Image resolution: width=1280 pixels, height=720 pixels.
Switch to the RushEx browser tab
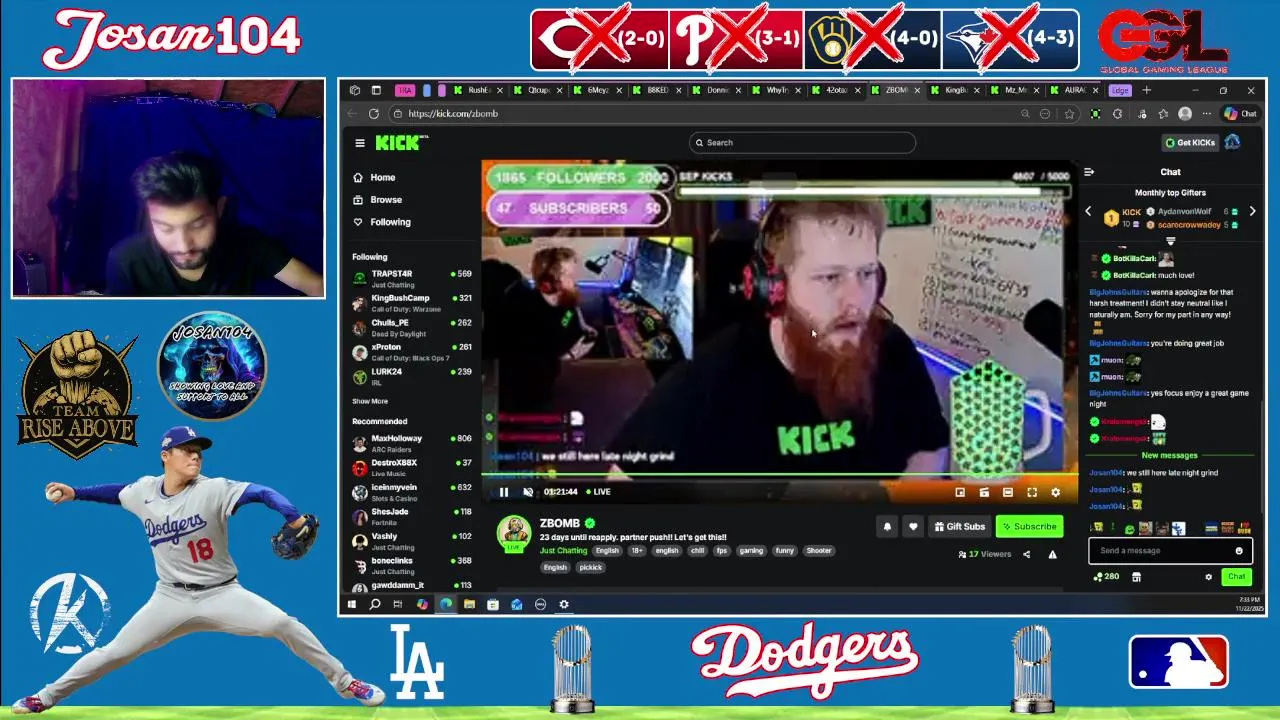tap(479, 90)
